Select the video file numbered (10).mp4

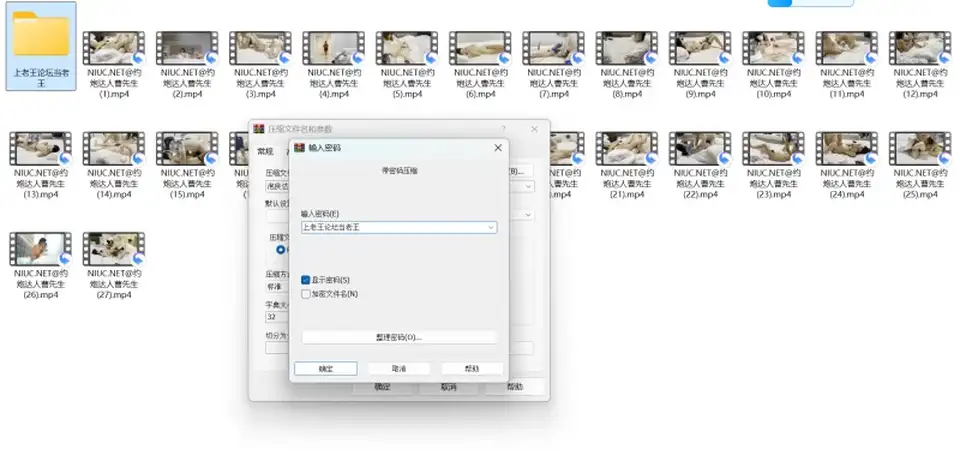click(774, 65)
